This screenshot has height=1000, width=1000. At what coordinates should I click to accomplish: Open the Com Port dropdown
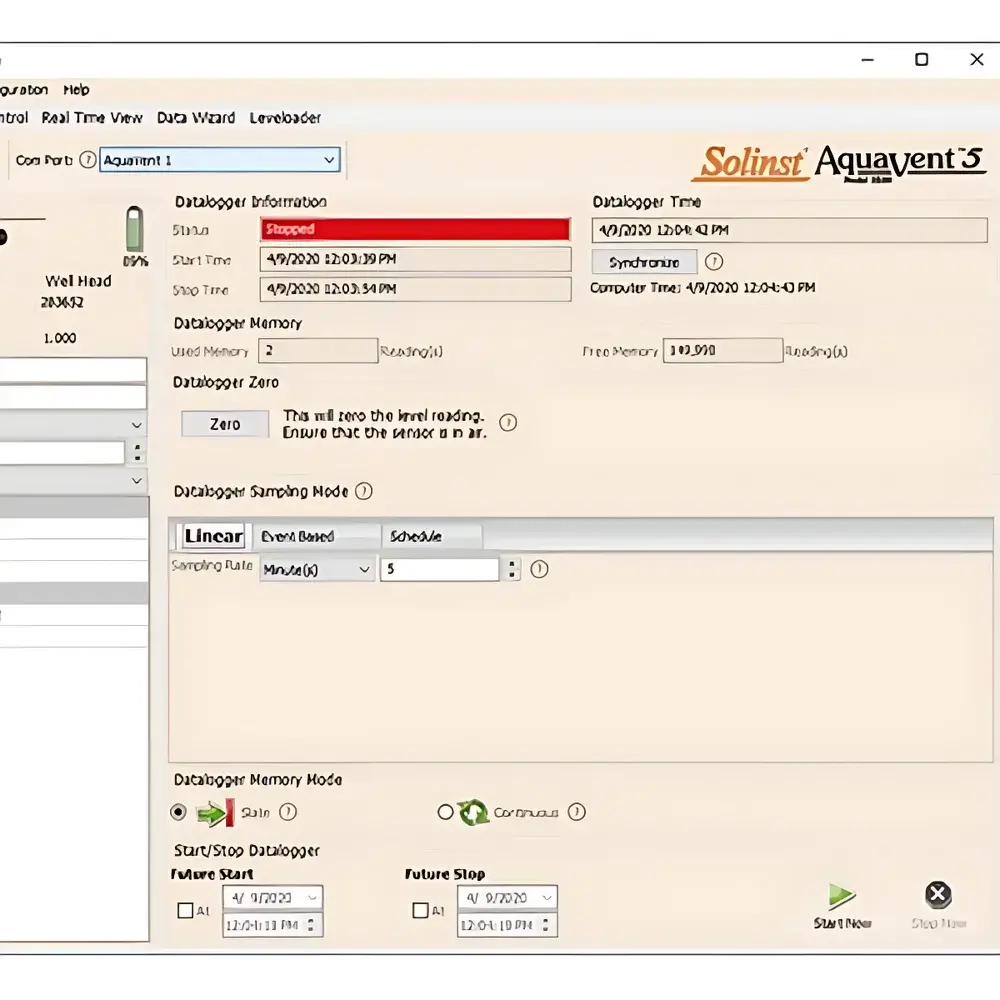click(x=329, y=160)
